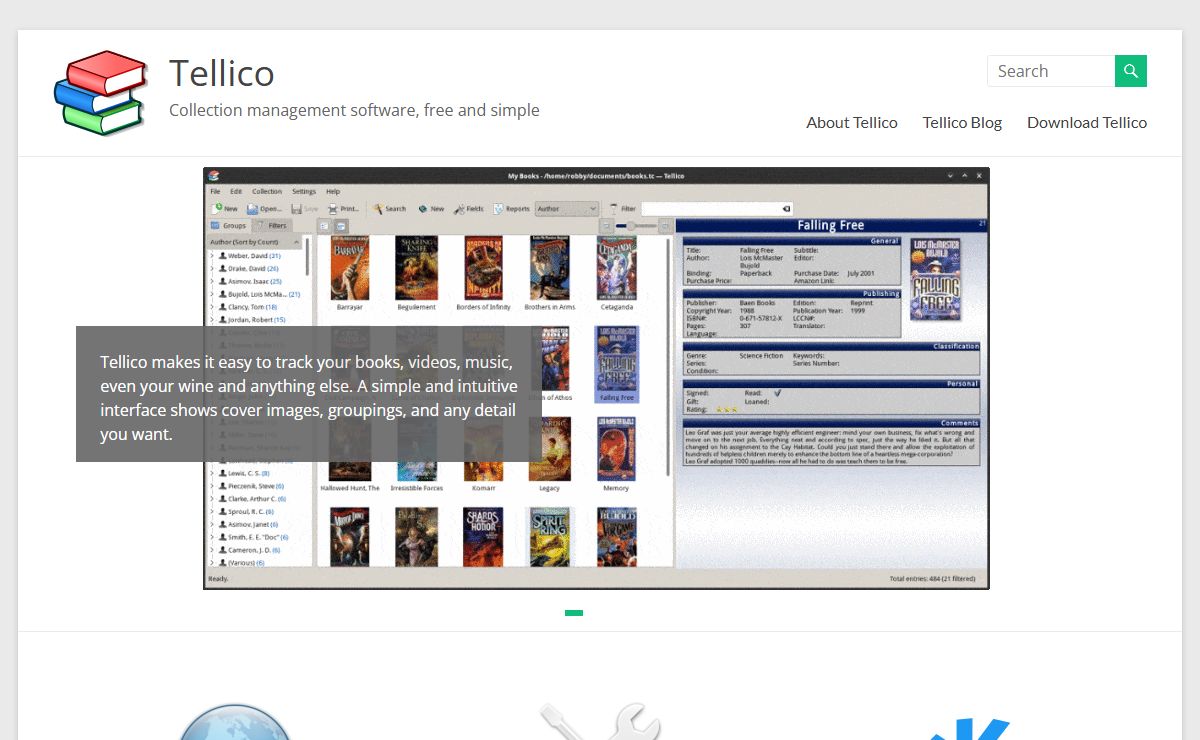This screenshot has width=1200, height=740.
Task: Expand the Bujold, Lois McMa... author group
Action: click(x=212, y=295)
